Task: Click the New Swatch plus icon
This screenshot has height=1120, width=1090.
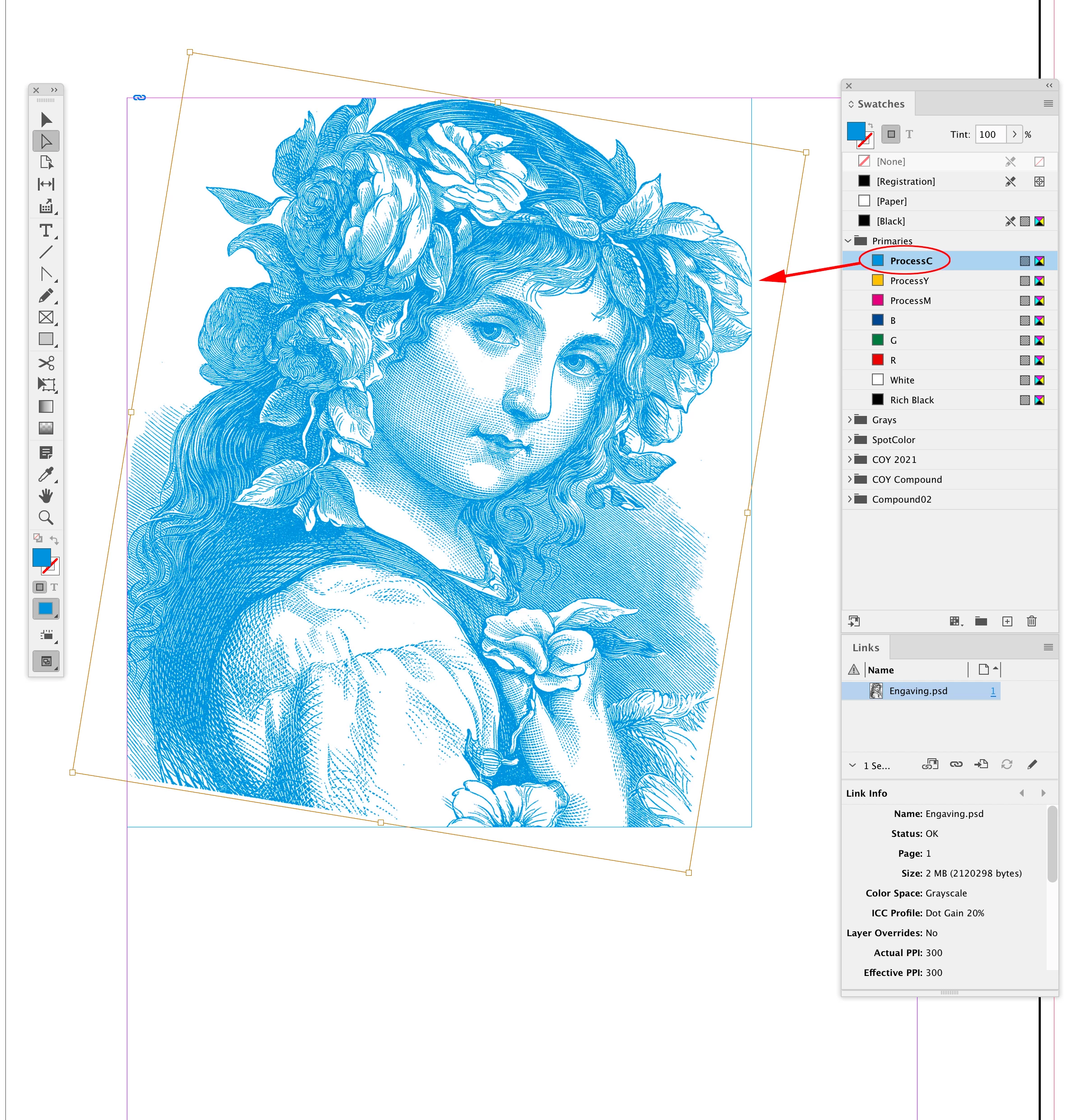Action: [x=1007, y=621]
